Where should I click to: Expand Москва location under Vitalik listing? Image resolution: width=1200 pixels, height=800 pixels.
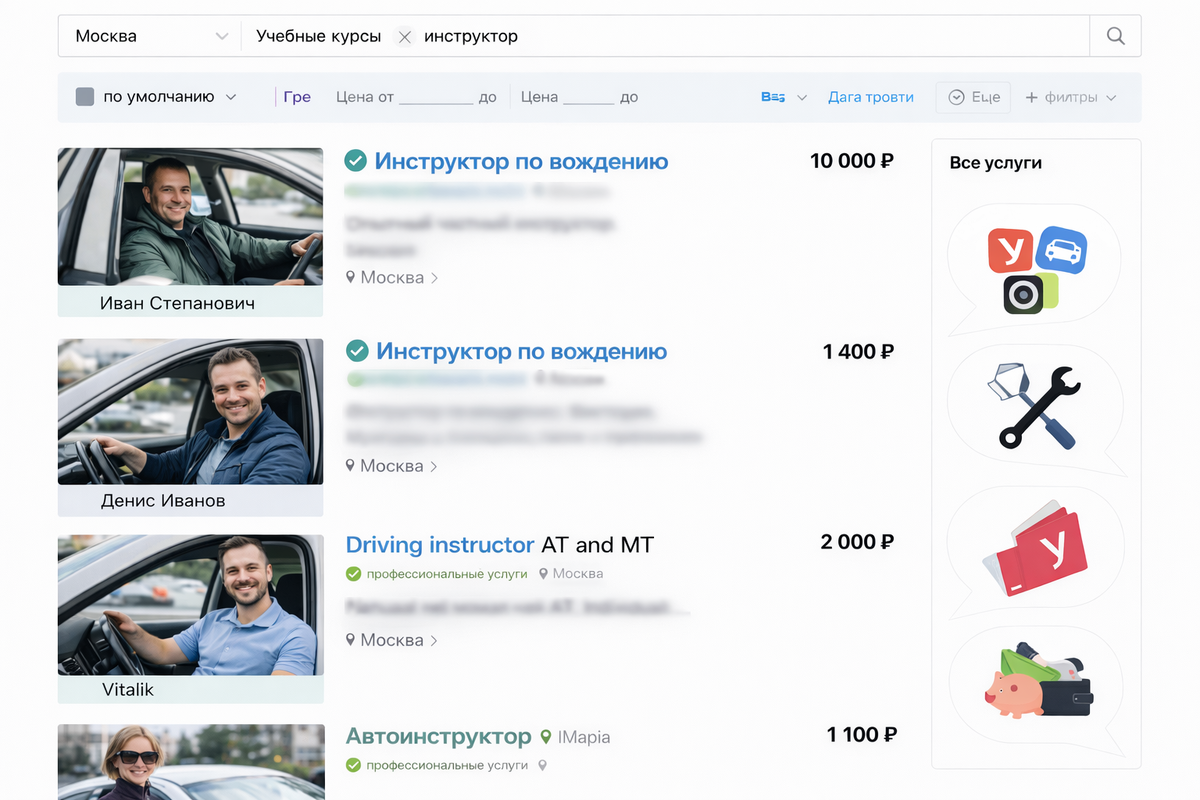tap(392, 640)
